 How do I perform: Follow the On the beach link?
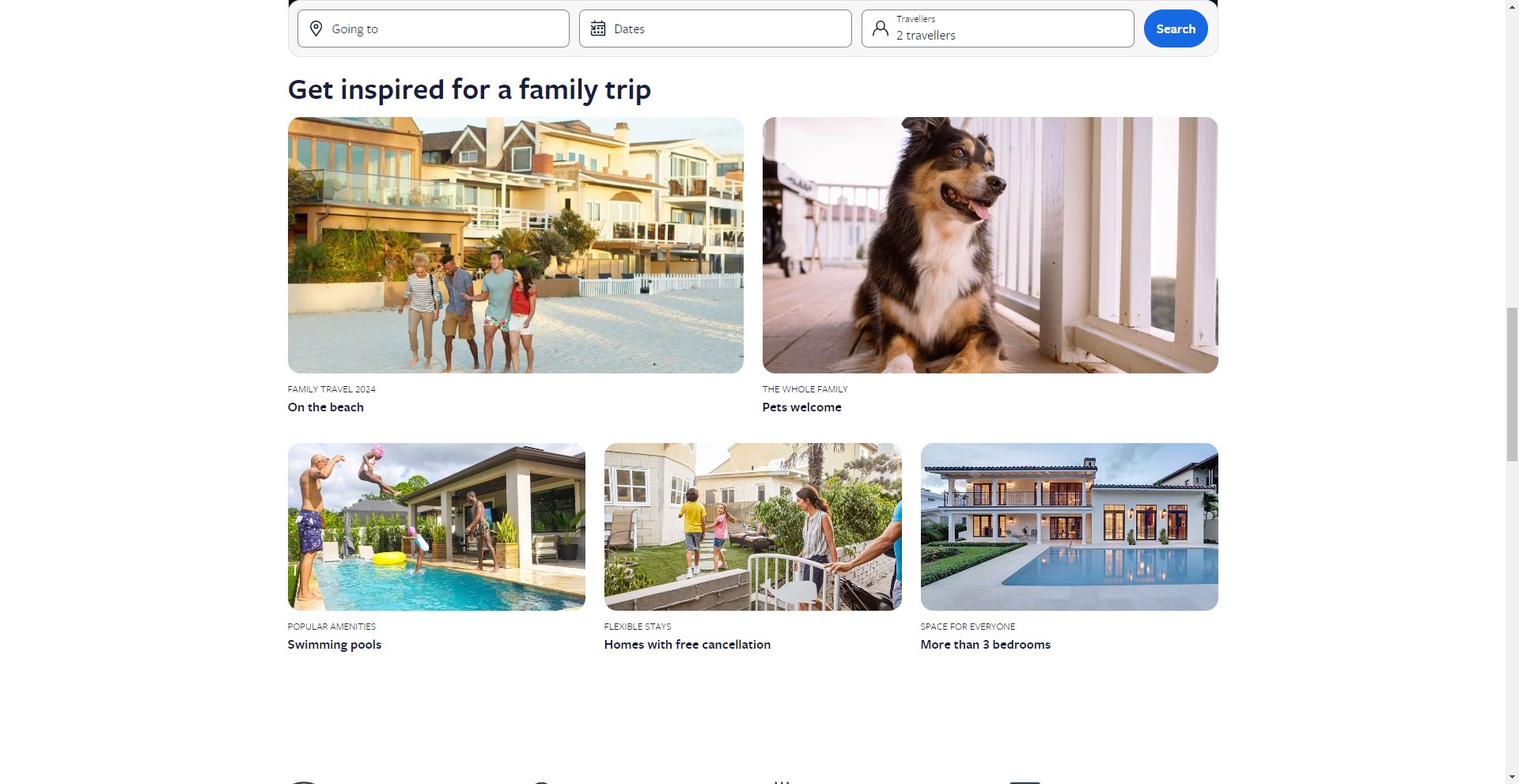[x=326, y=407]
